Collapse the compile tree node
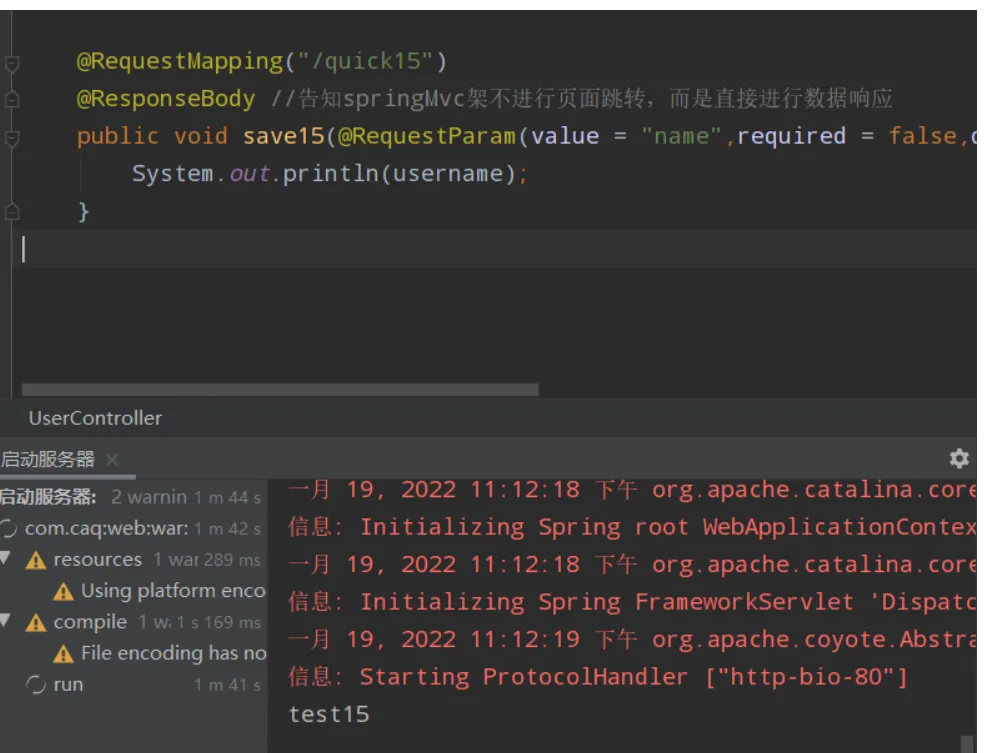This screenshot has width=986, height=753. tap(6, 621)
